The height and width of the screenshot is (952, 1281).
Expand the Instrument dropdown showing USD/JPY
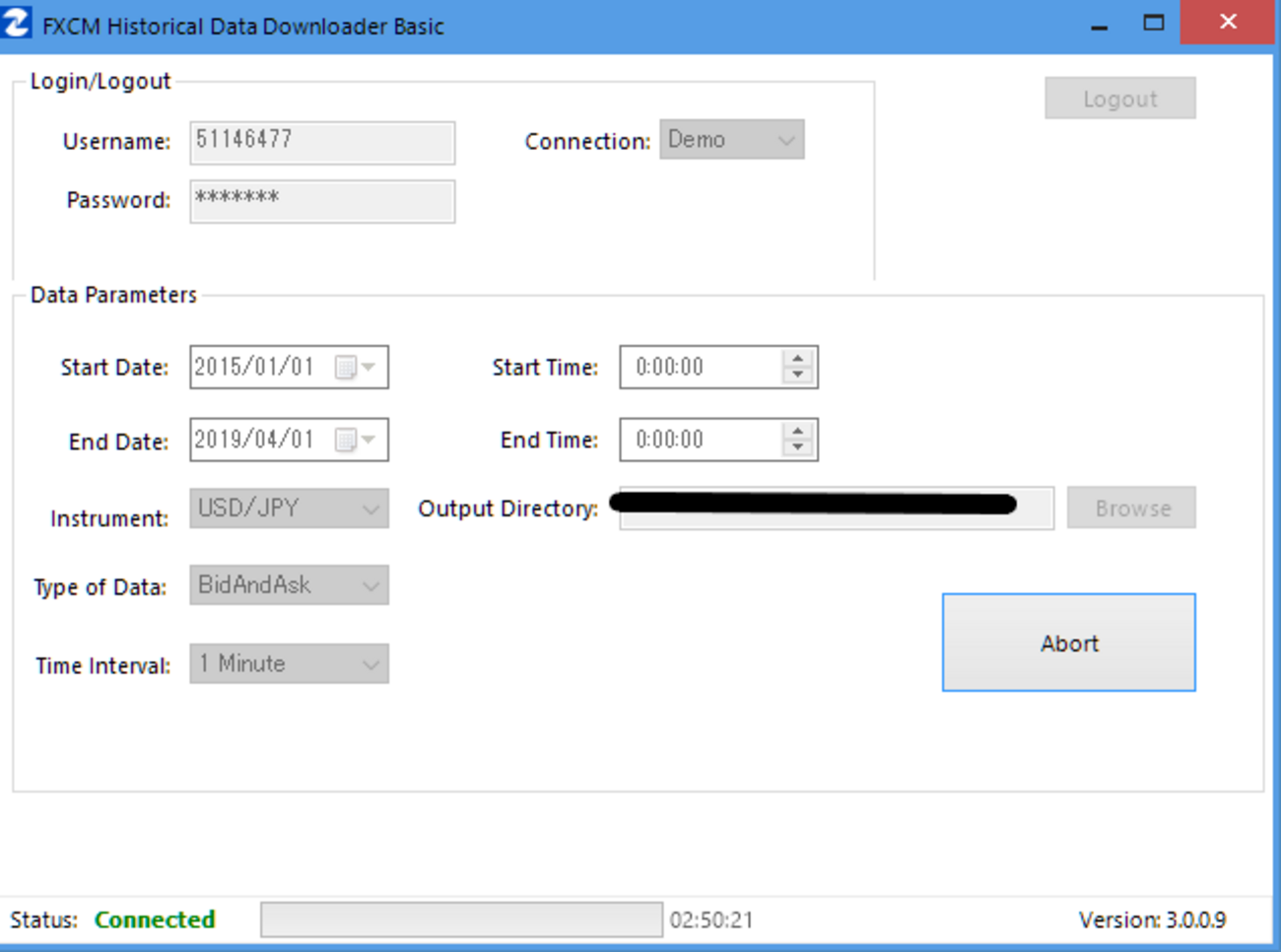[x=290, y=509]
